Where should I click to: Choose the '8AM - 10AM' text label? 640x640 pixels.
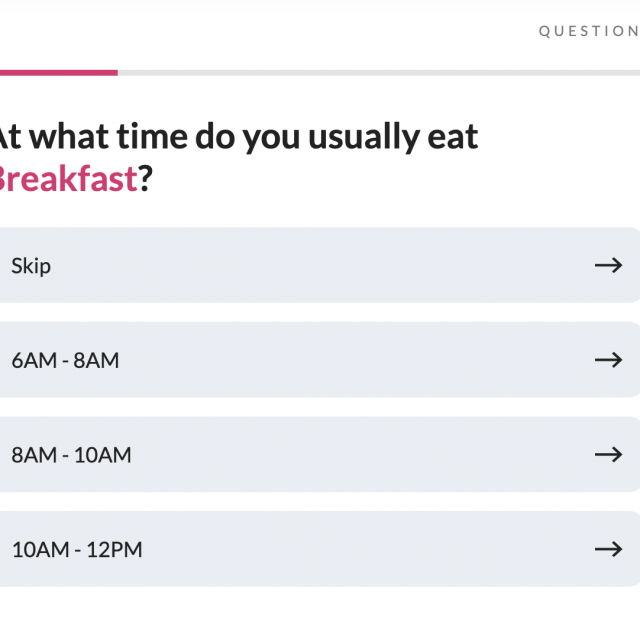71,455
